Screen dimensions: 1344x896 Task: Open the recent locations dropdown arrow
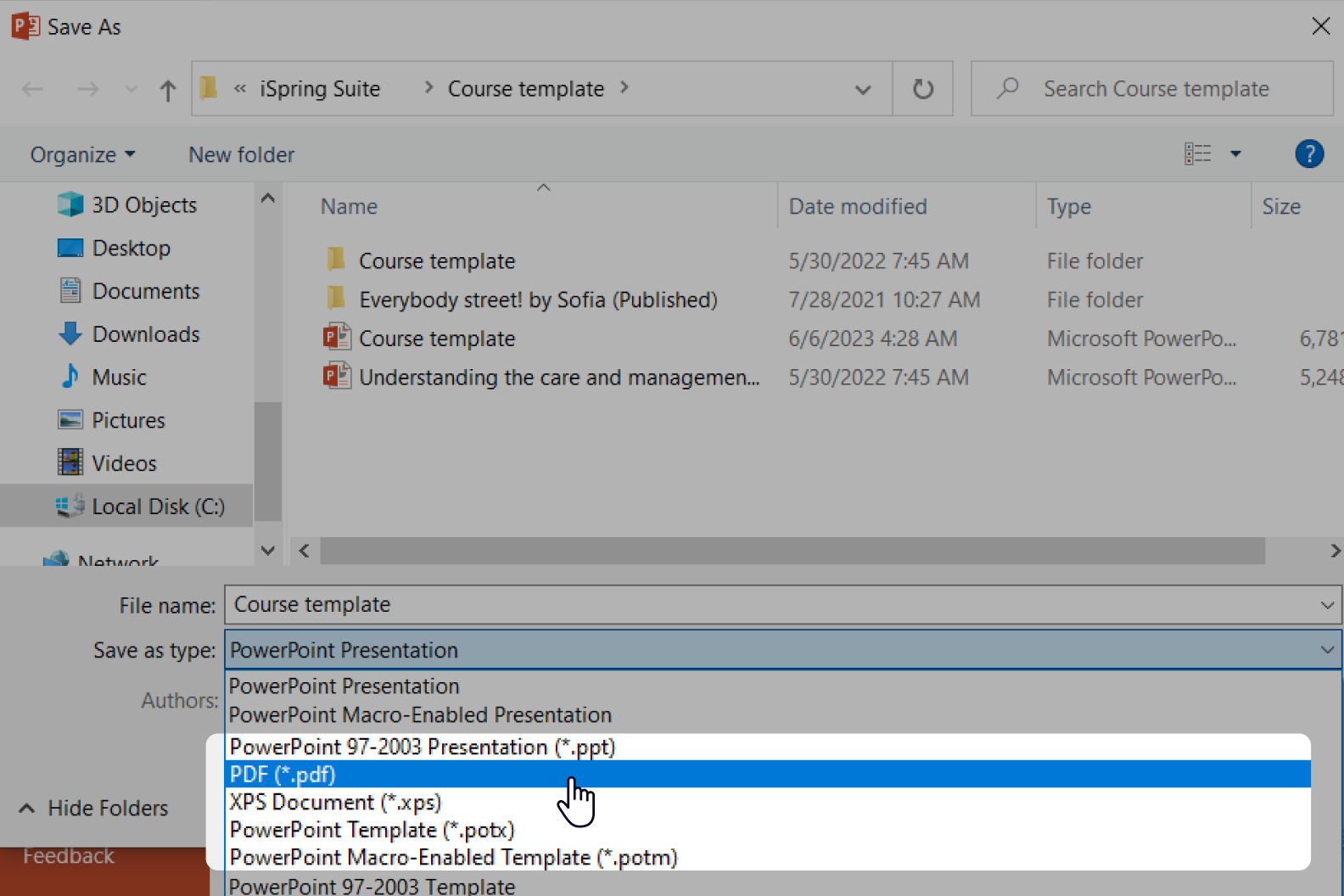131,89
